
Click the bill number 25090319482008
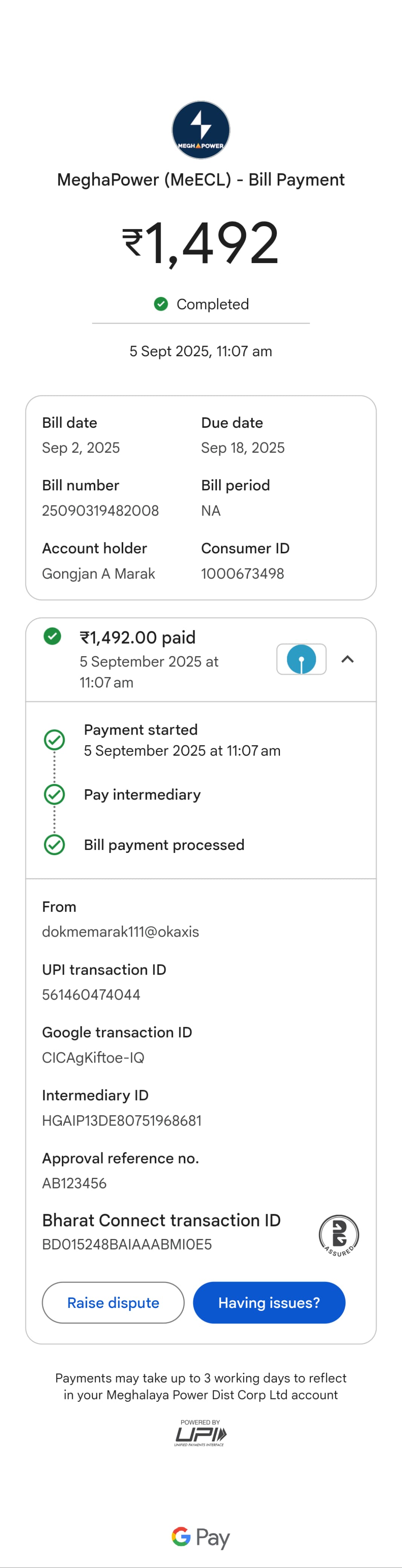click(100, 511)
